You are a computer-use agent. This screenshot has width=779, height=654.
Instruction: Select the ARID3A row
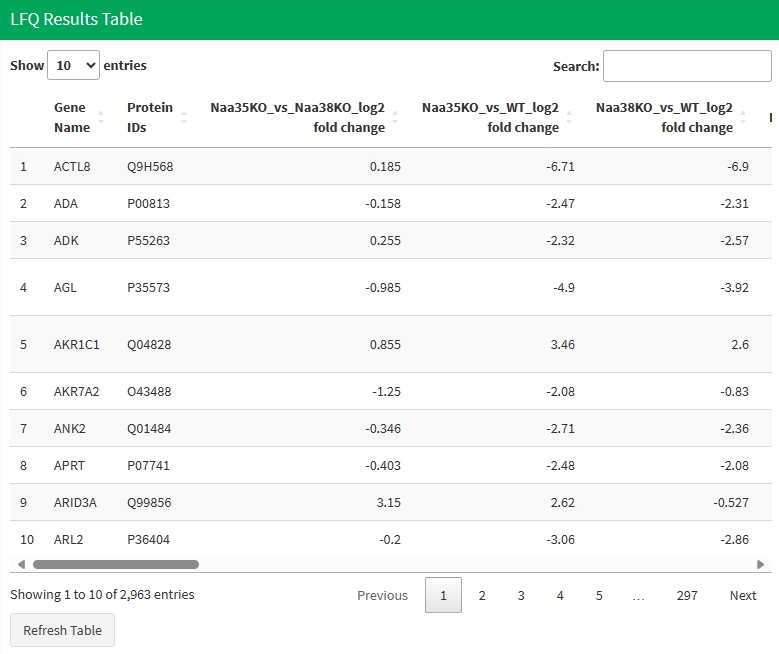click(x=75, y=502)
